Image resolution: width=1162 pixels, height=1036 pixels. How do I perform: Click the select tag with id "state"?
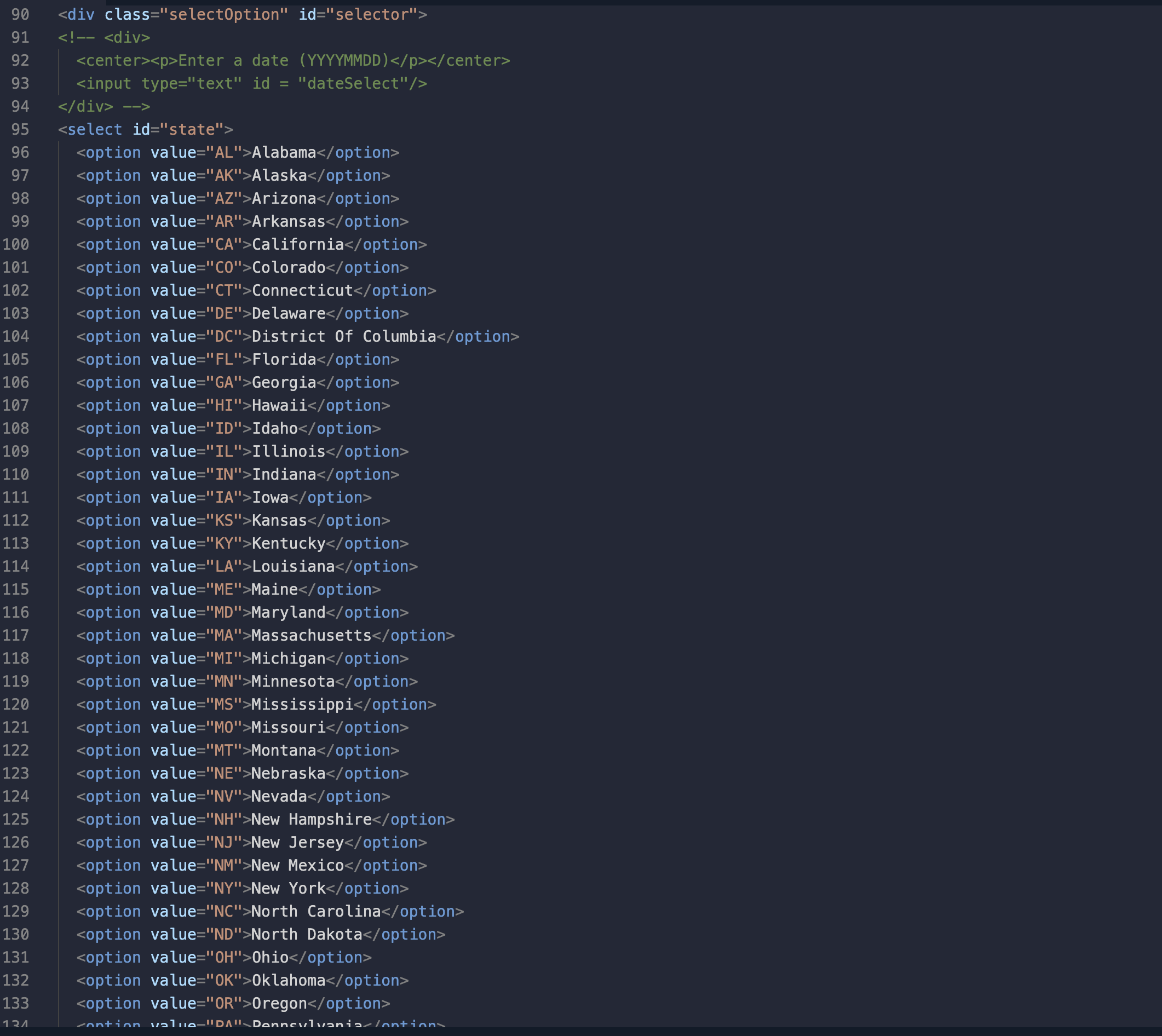pyautogui.click(x=94, y=129)
